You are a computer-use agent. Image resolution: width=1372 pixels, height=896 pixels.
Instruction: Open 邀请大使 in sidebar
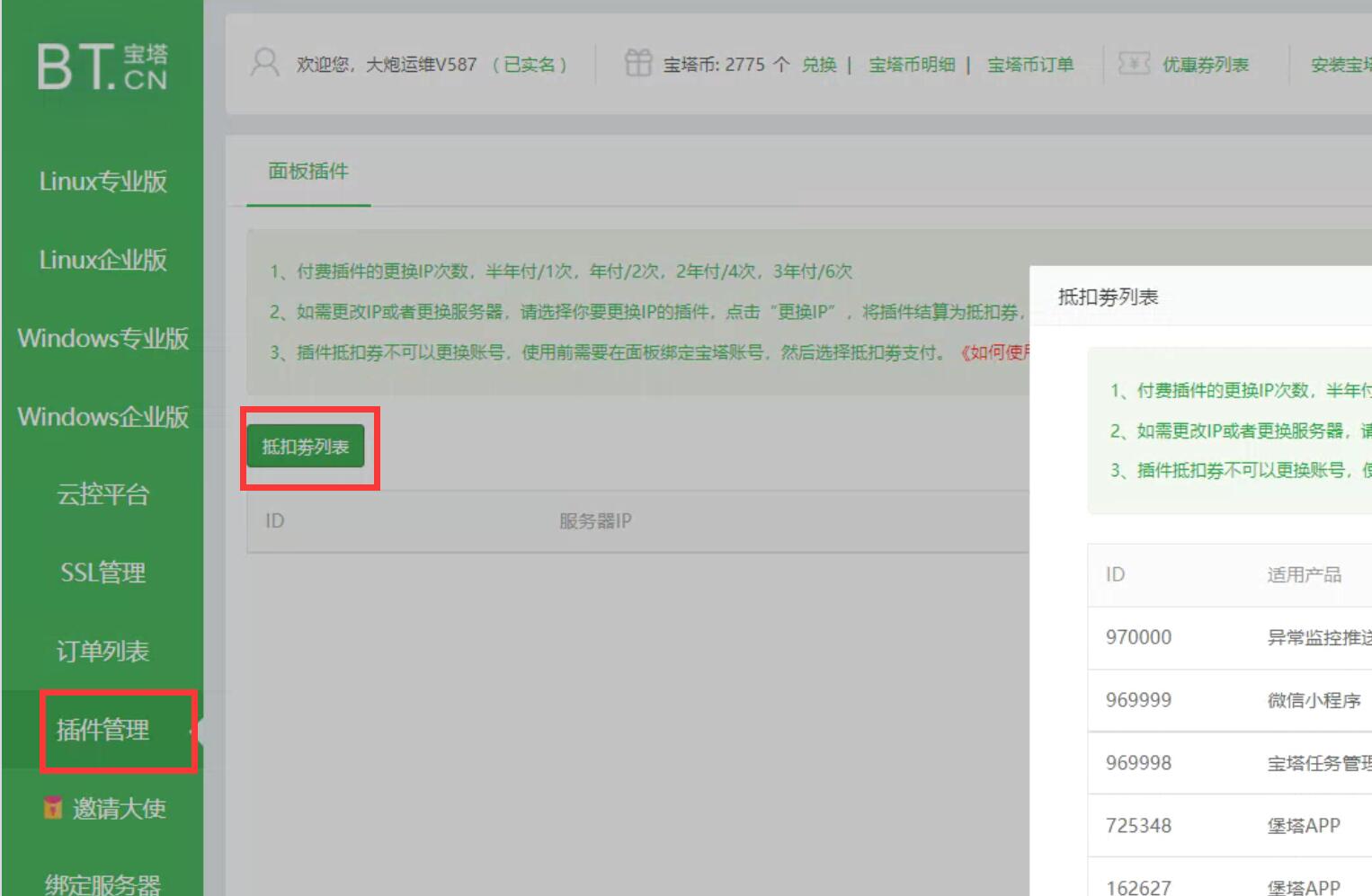point(119,808)
